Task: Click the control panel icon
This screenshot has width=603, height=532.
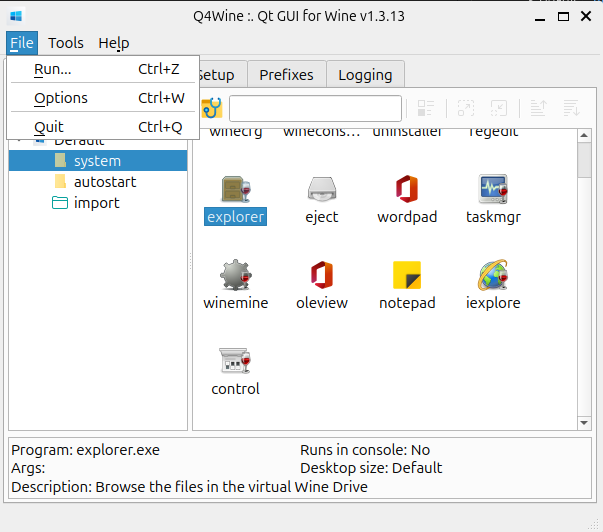Action: click(x=235, y=362)
